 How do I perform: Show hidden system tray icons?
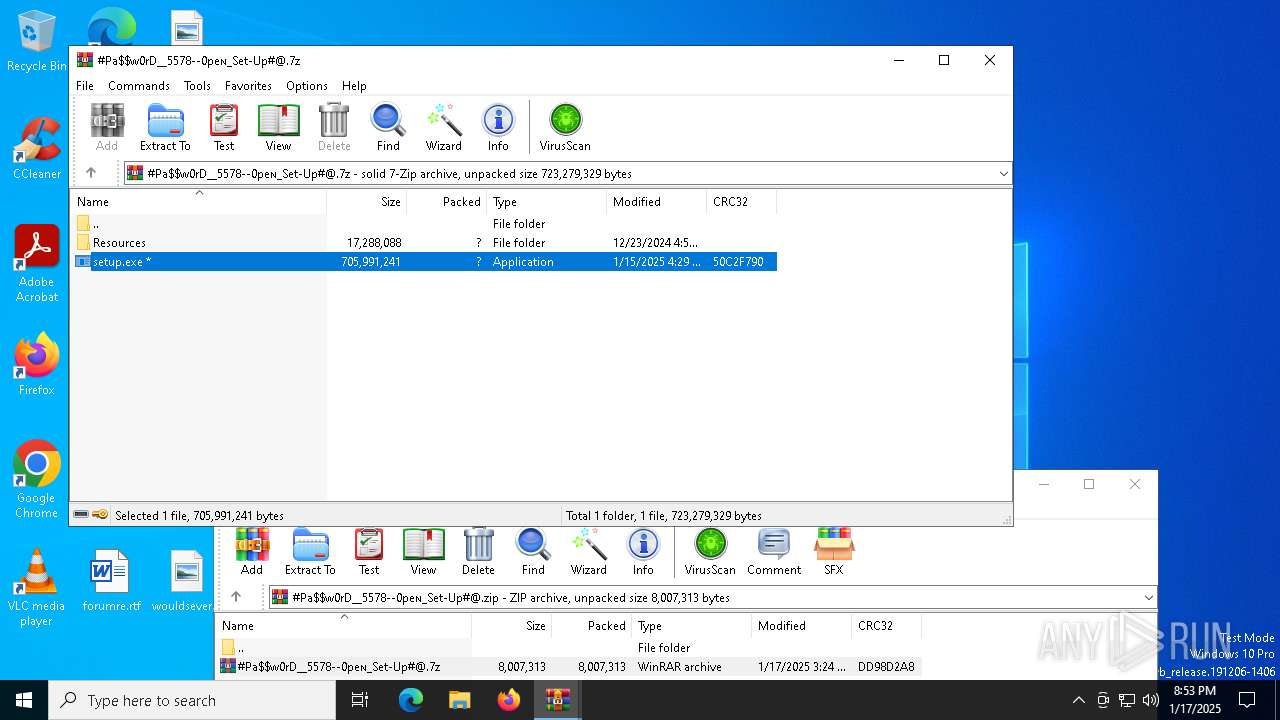[1078, 700]
